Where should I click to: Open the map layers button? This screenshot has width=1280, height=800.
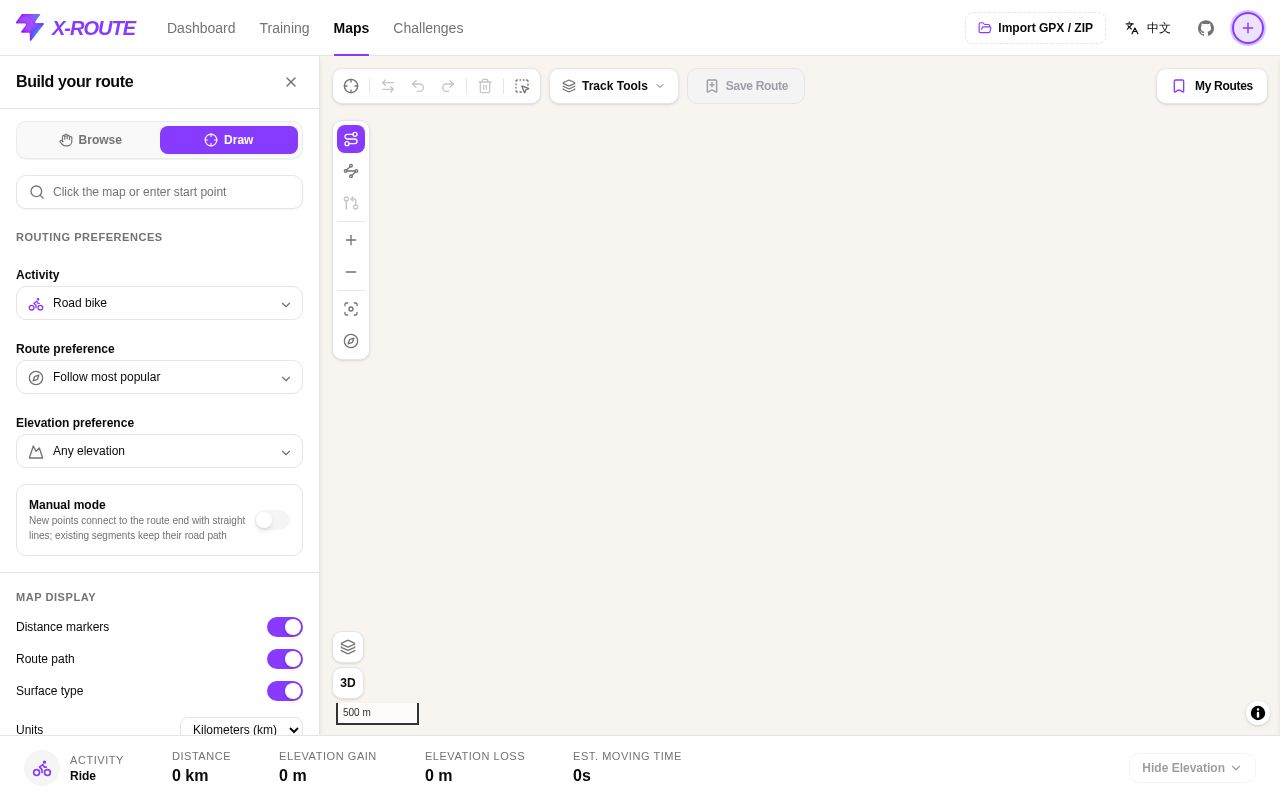click(x=348, y=647)
